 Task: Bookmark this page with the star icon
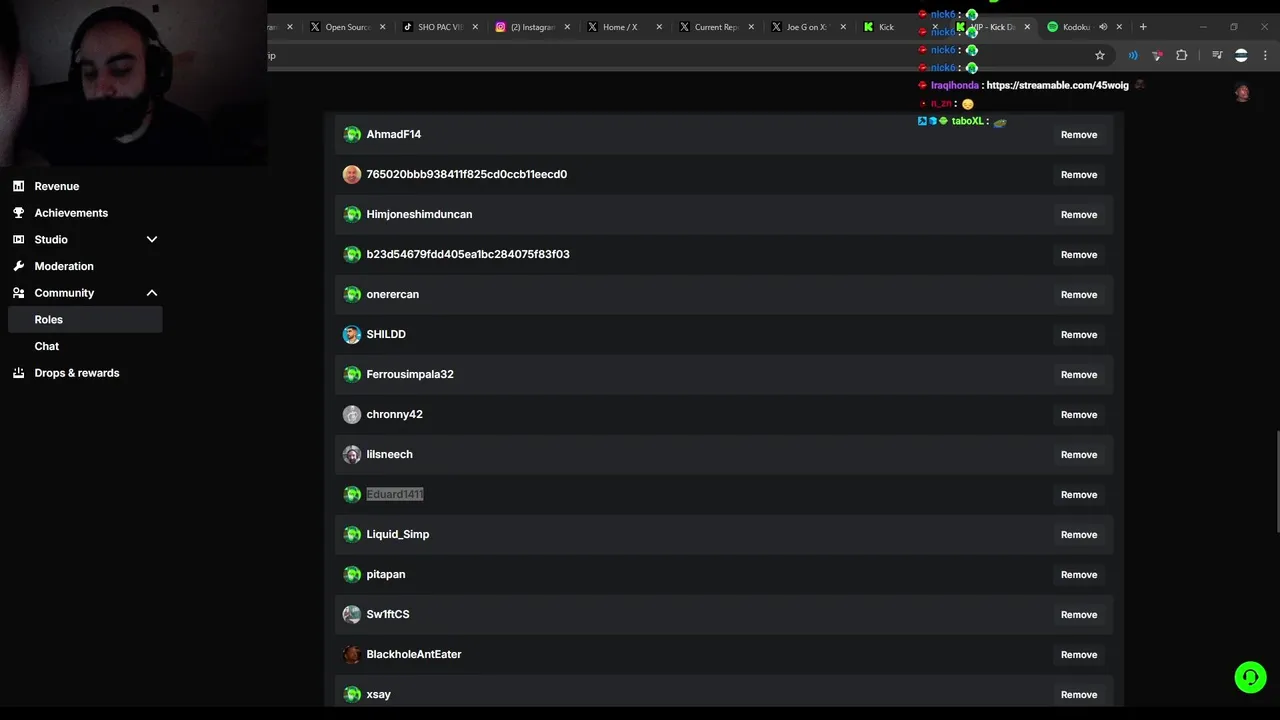click(x=1100, y=56)
